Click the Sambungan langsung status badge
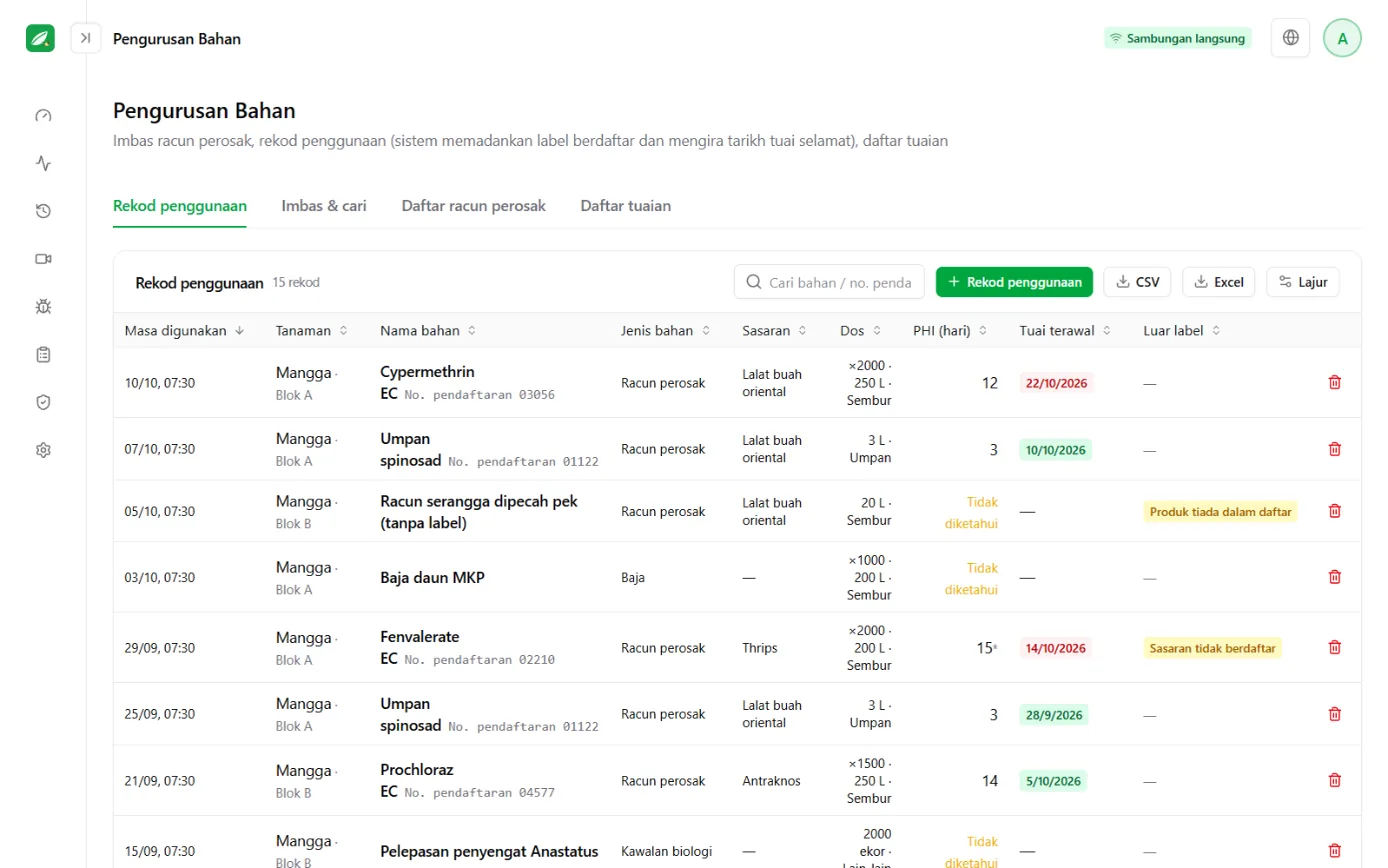 click(1178, 39)
